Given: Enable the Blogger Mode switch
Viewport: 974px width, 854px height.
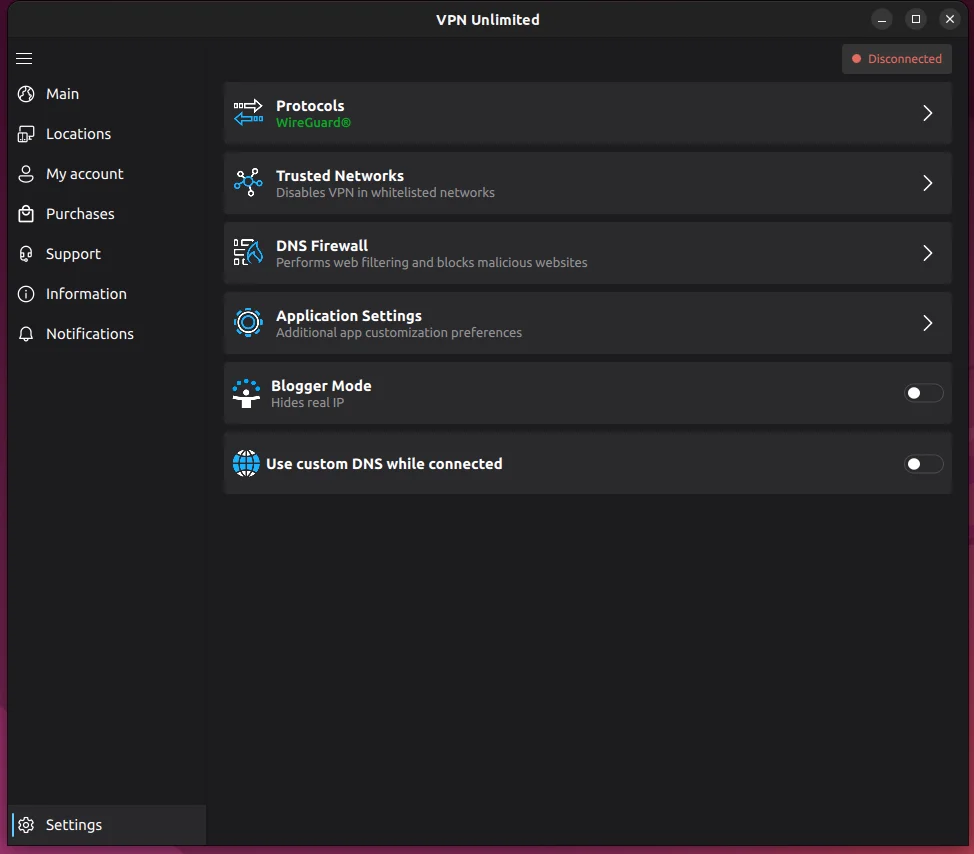Looking at the screenshot, I should click(923, 393).
